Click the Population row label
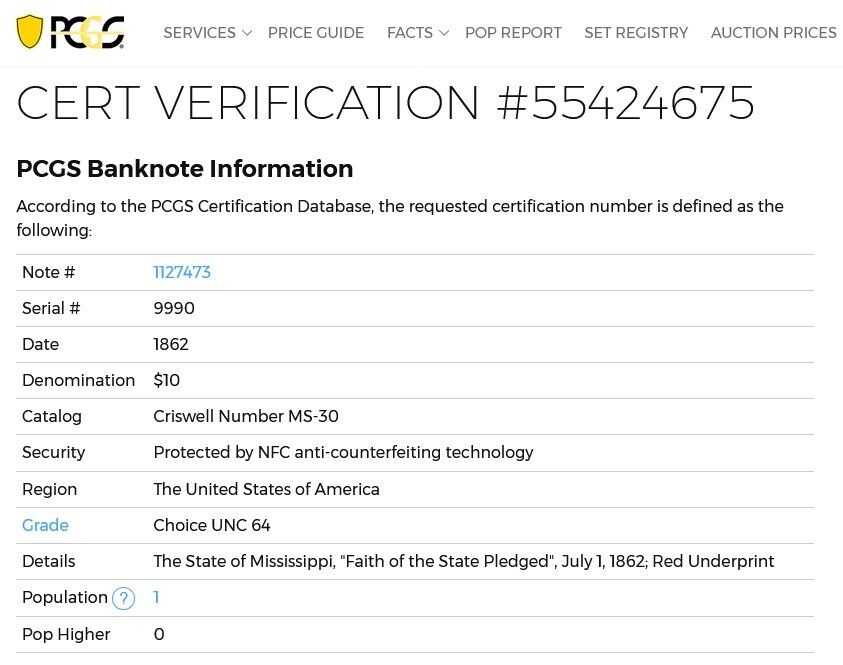The width and height of the screenshot is (843, 665). [65, 598]
